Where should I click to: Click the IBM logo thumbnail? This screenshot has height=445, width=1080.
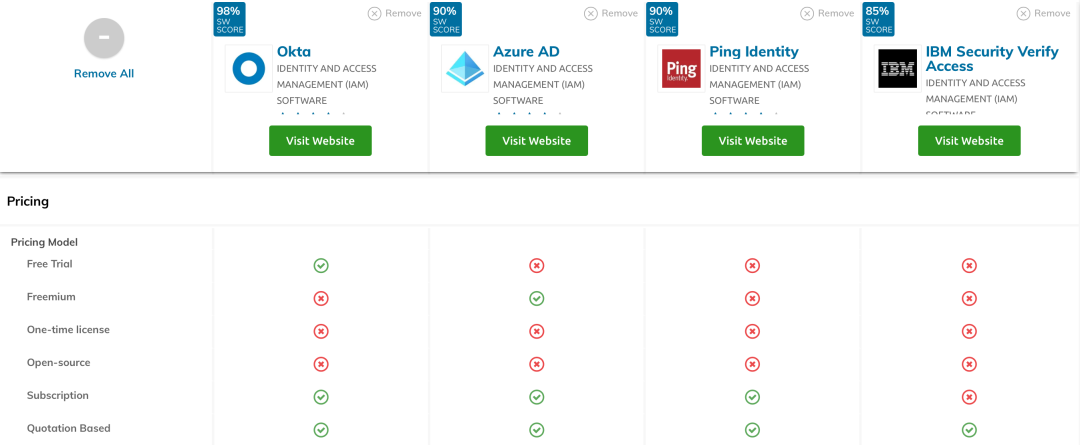[x=897, y=69]
